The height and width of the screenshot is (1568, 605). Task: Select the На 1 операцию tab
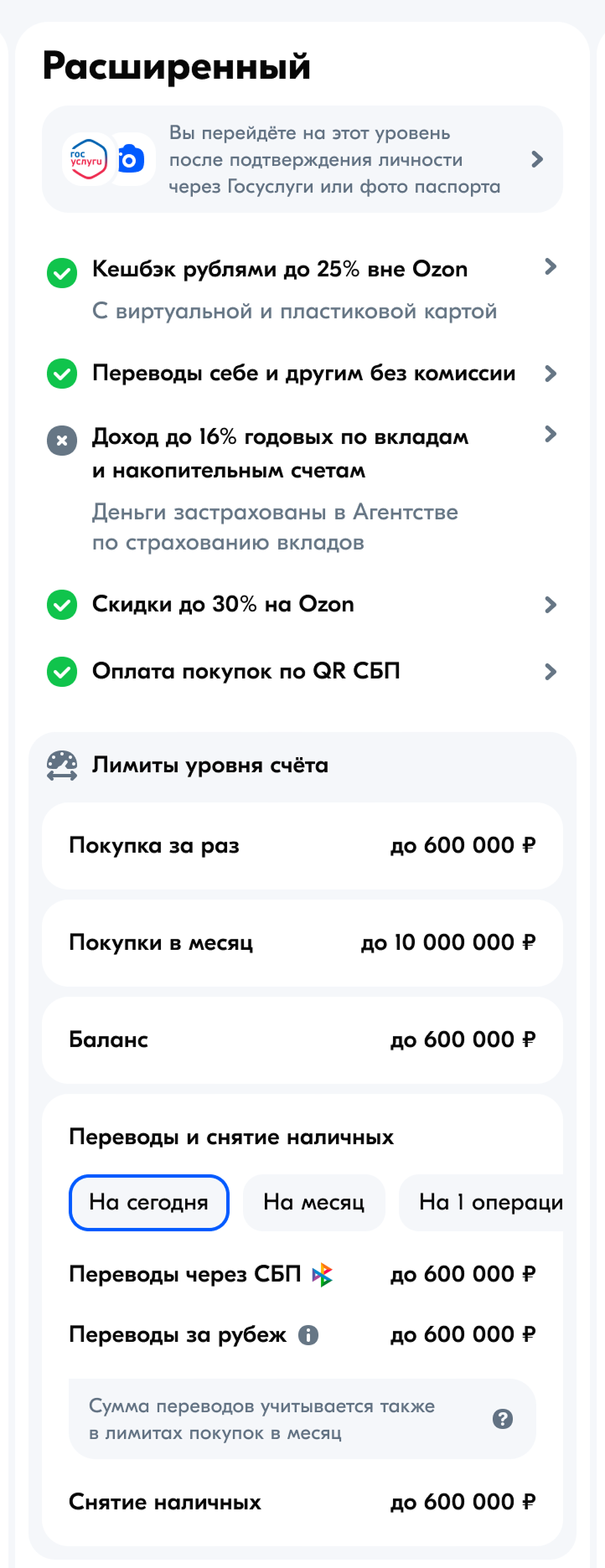[x=490, y=1203]
